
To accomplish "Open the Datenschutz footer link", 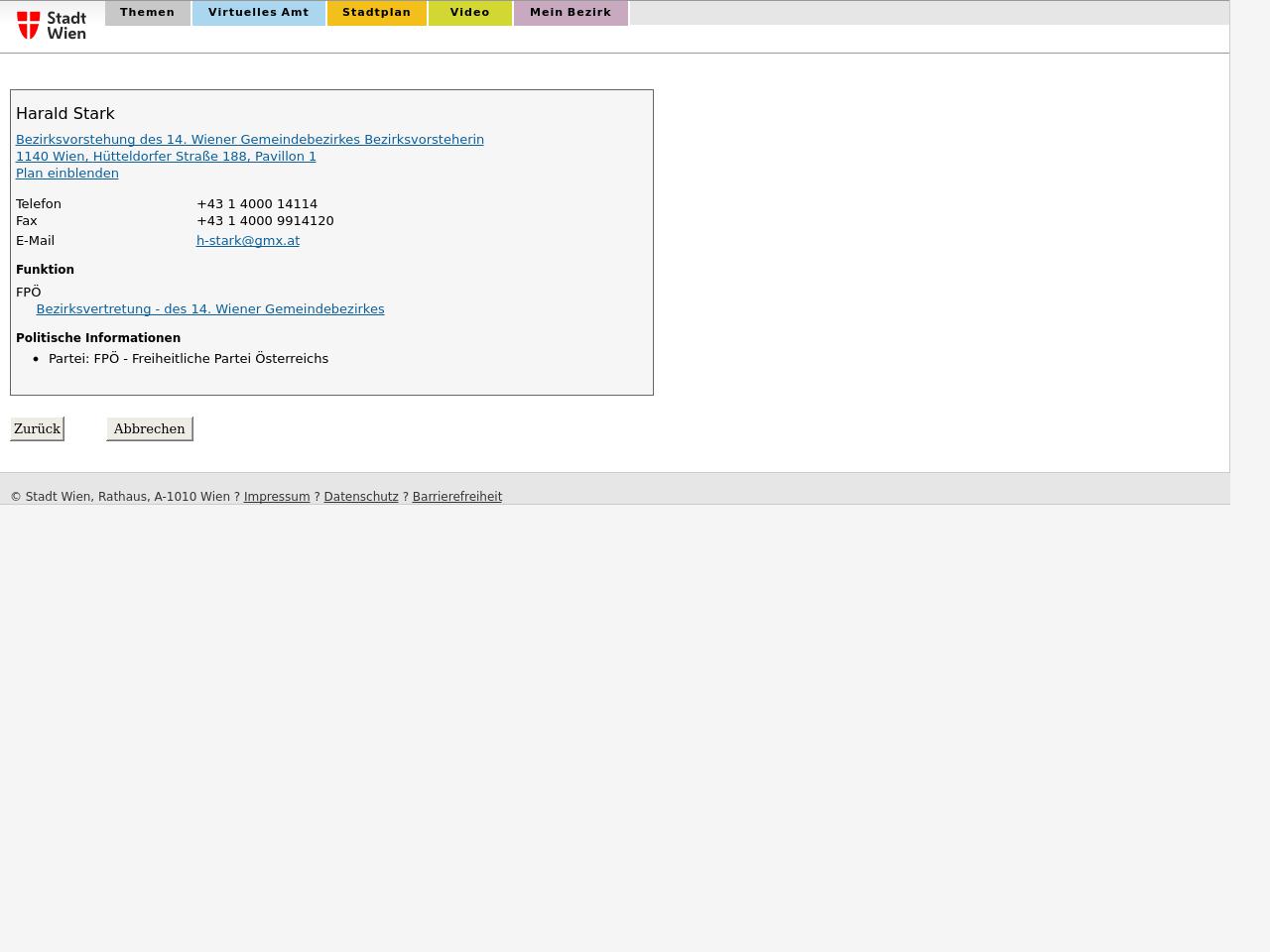I will (x=360, y=497).
